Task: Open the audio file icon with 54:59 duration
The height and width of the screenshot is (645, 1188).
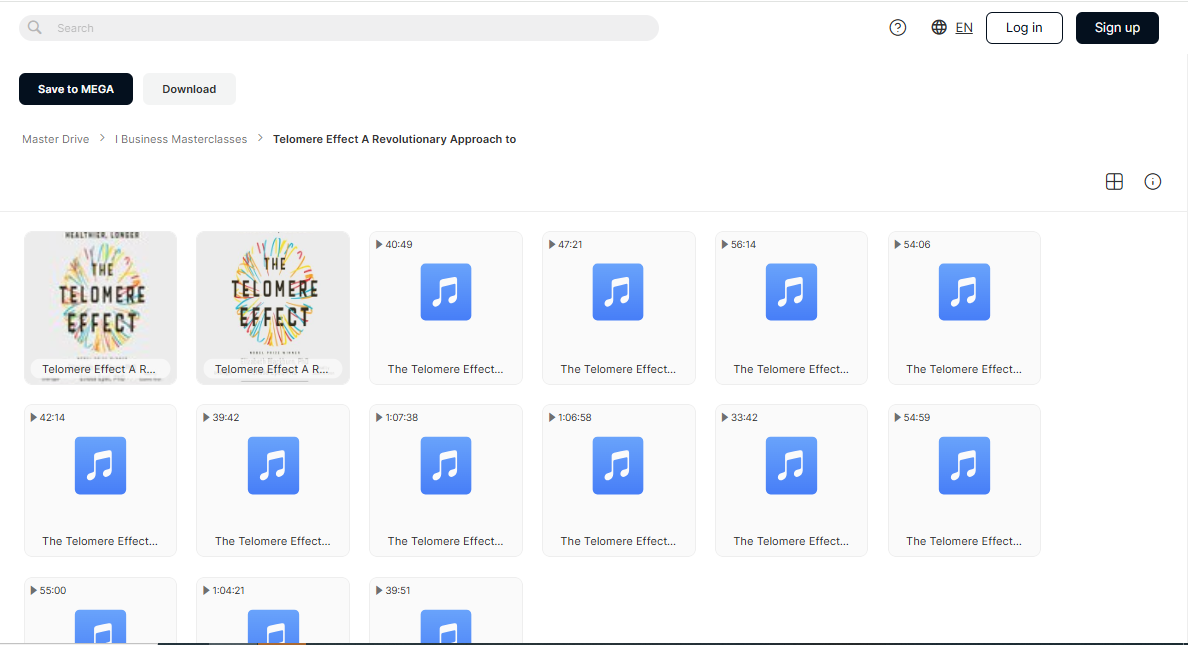Action: click(x=964, y=465)
